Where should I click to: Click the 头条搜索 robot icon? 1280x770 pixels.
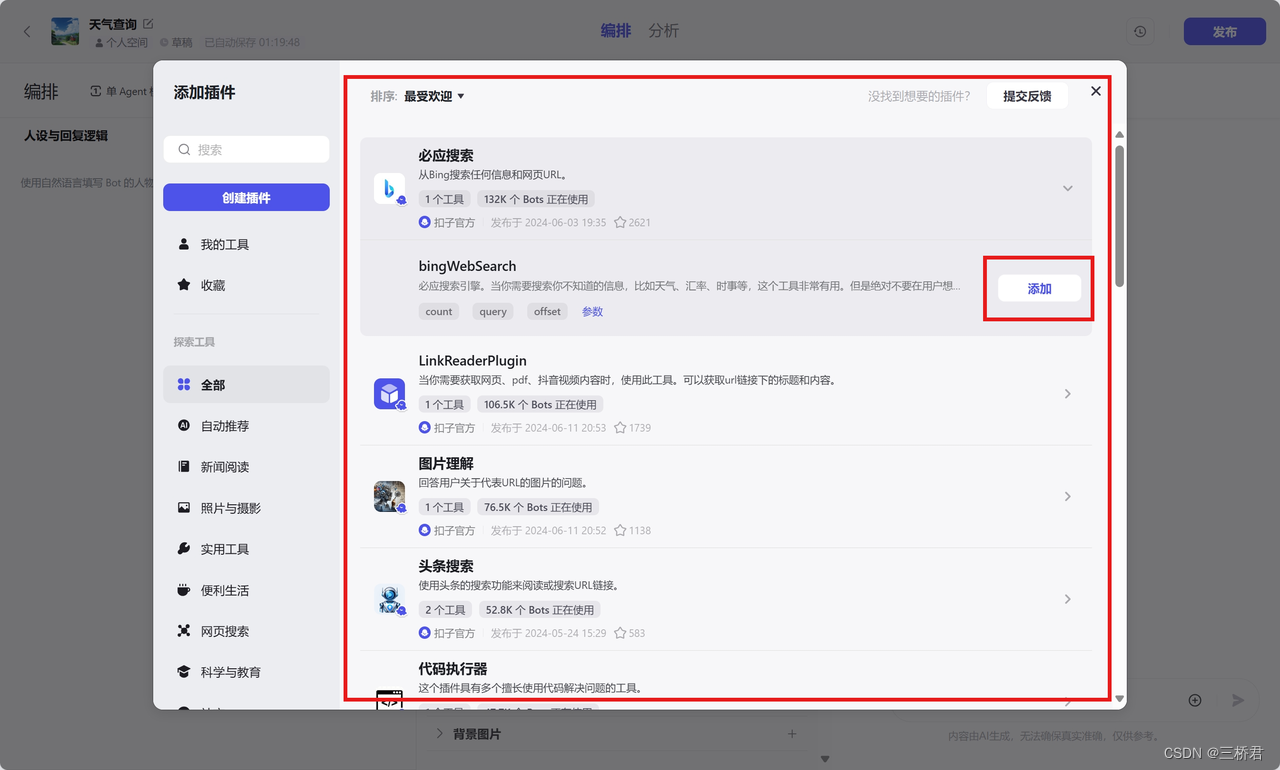tap(389, 599)
